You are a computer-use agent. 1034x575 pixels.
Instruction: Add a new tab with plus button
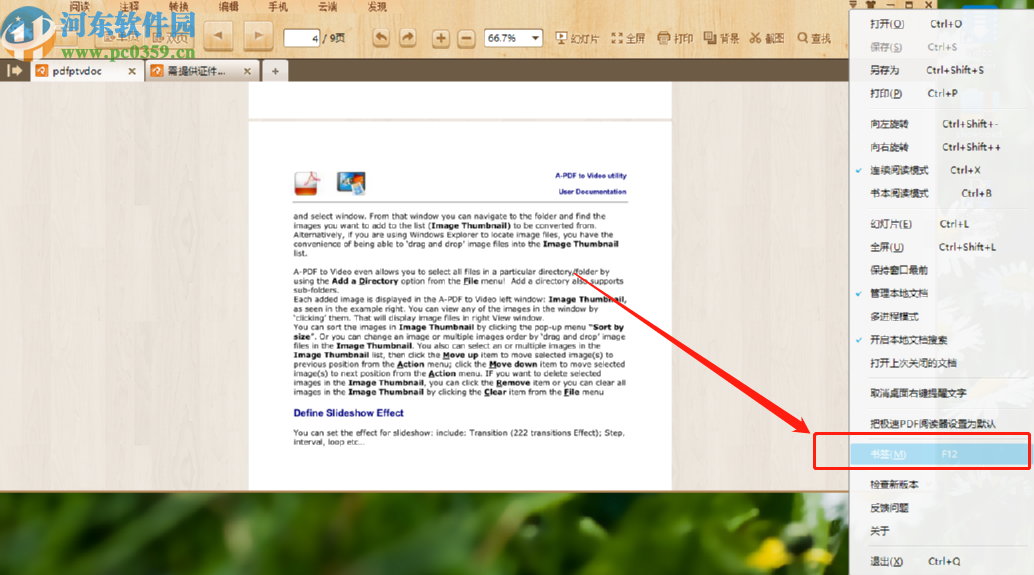point(275,71)
